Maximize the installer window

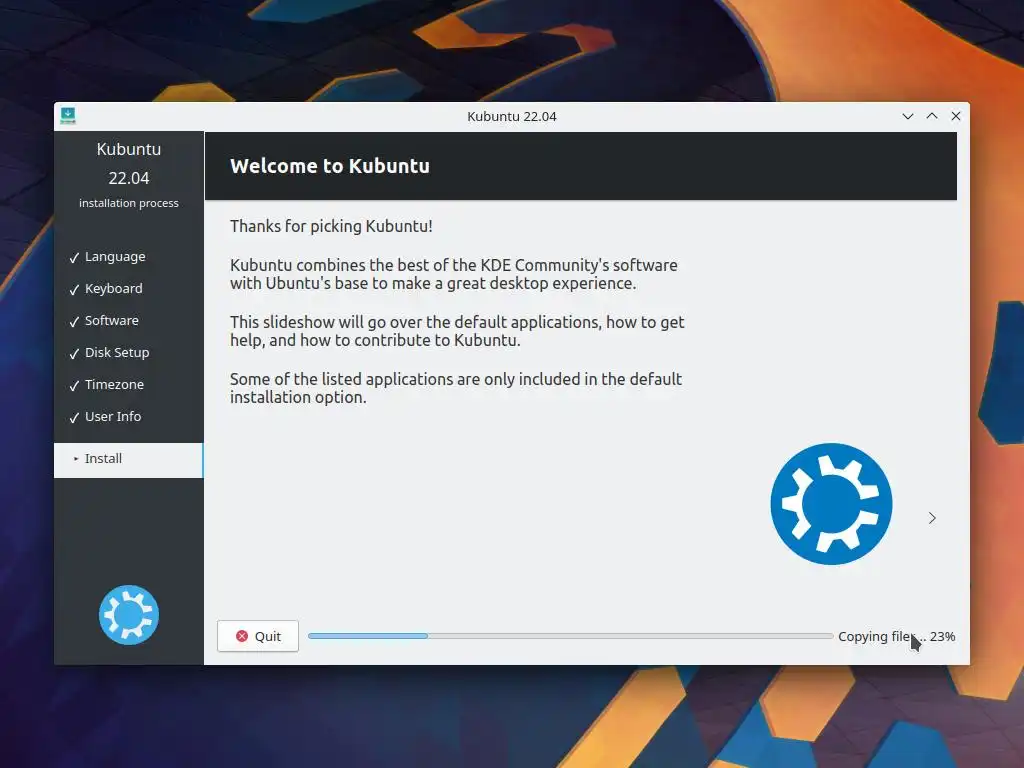(932, 116)
